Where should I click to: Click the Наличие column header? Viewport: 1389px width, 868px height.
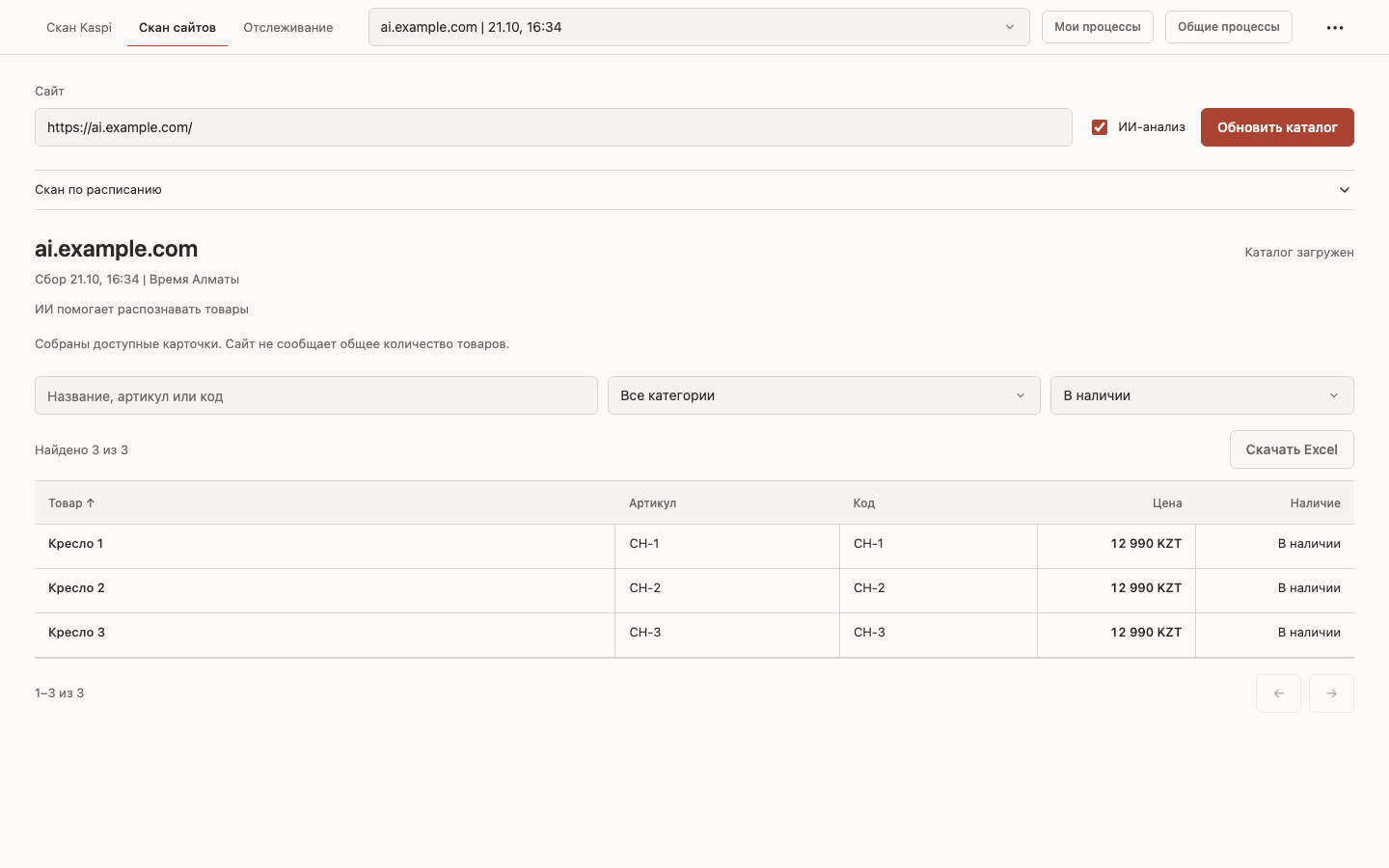click(x=1316, y=503)
